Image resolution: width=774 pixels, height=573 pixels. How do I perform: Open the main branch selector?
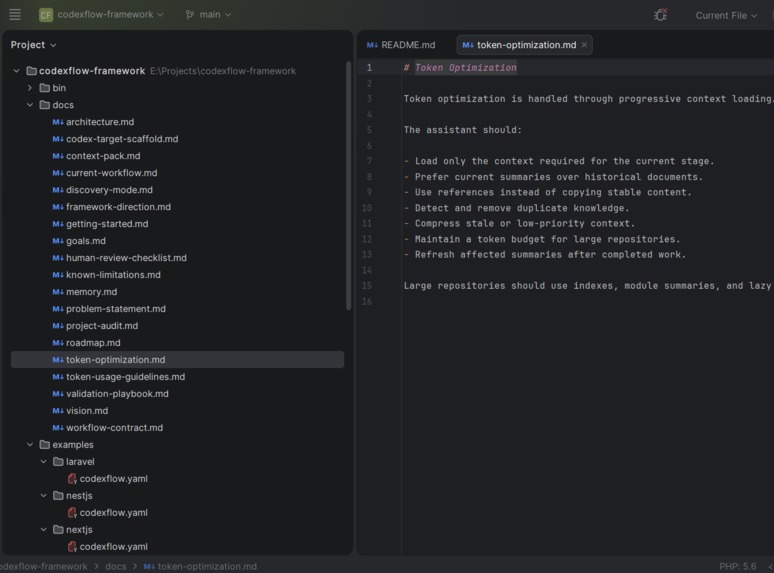(x=209, y=15)
